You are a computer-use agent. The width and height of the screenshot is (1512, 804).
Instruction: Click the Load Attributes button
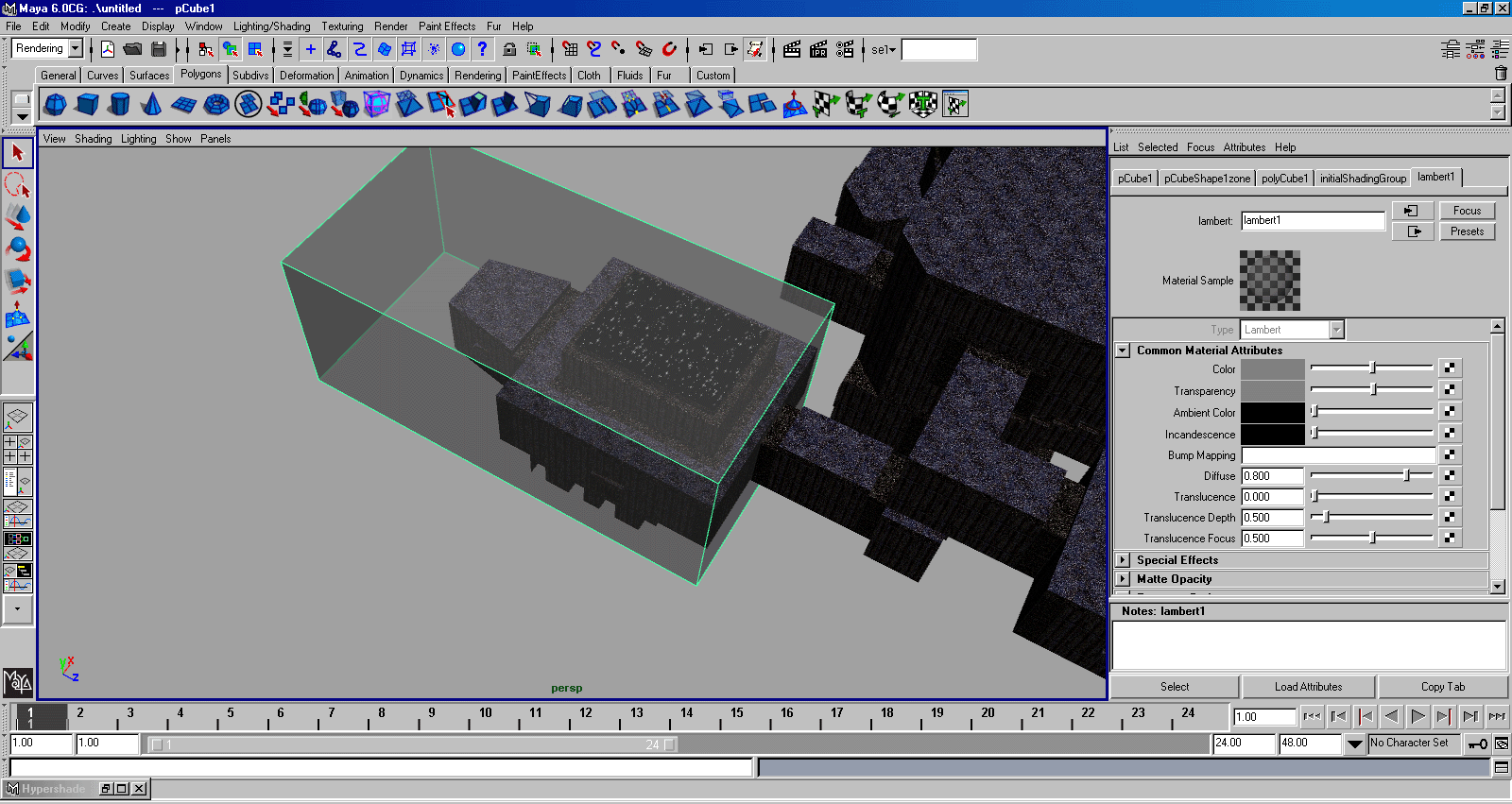[x=1309, y=687]
